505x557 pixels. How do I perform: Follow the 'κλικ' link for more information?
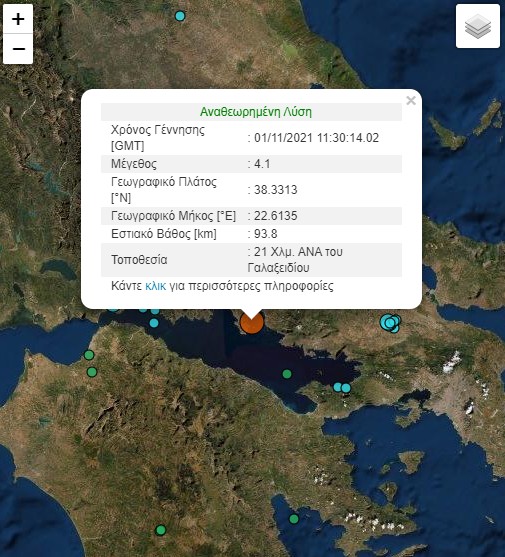click(156, 286)
